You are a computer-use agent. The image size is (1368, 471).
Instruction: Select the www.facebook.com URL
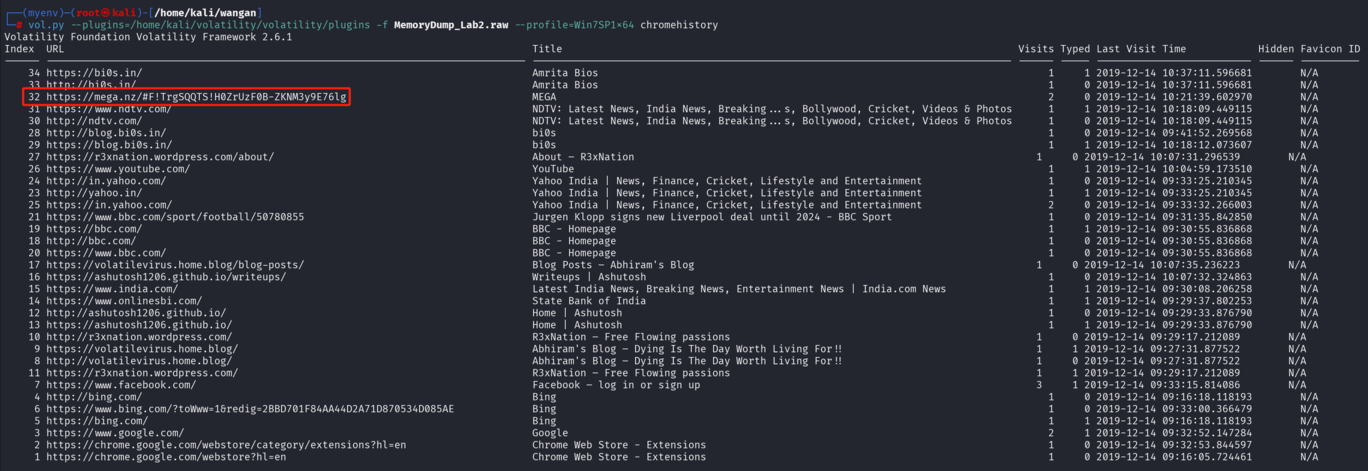[x=121, y=385]
